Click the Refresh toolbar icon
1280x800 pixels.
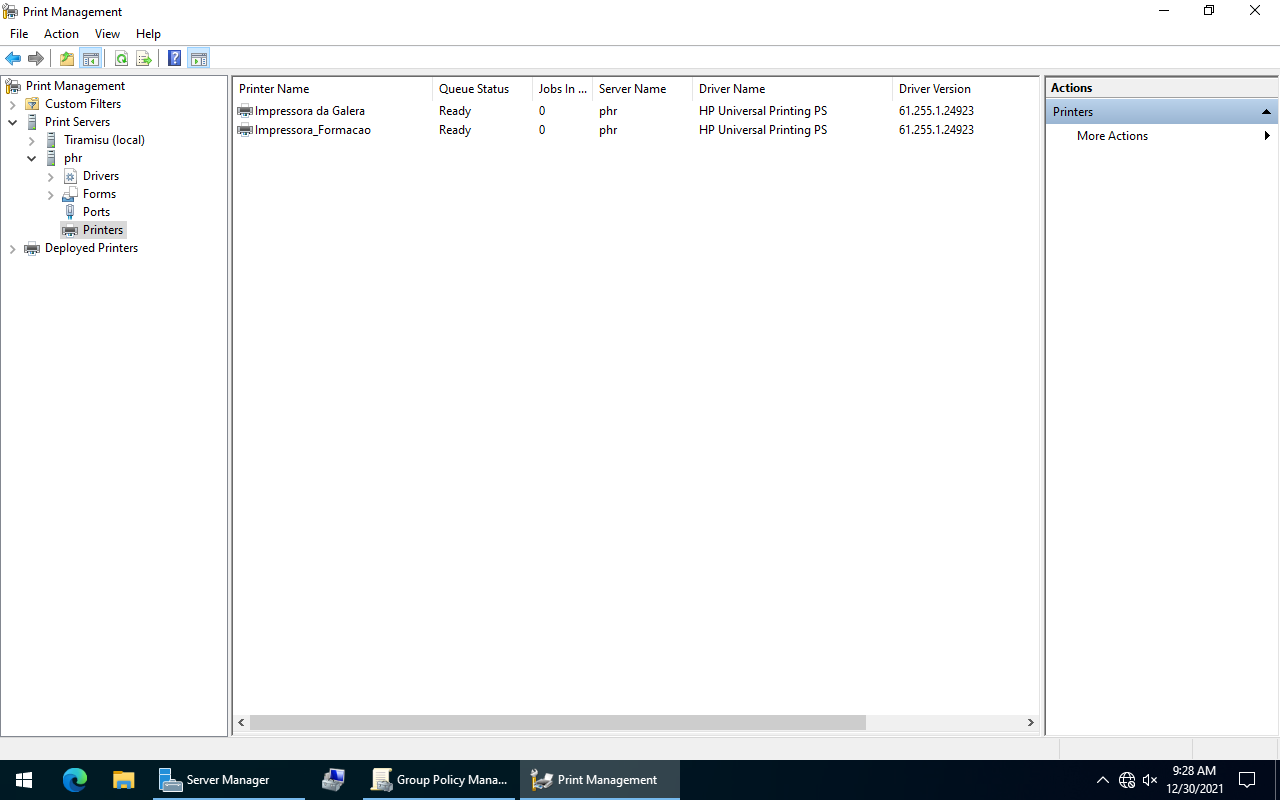tap(121, 58)
